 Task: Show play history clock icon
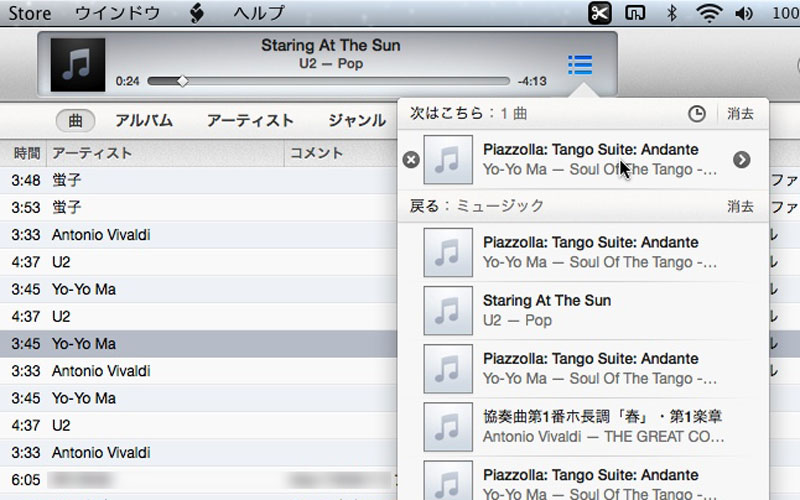point(696,114)
